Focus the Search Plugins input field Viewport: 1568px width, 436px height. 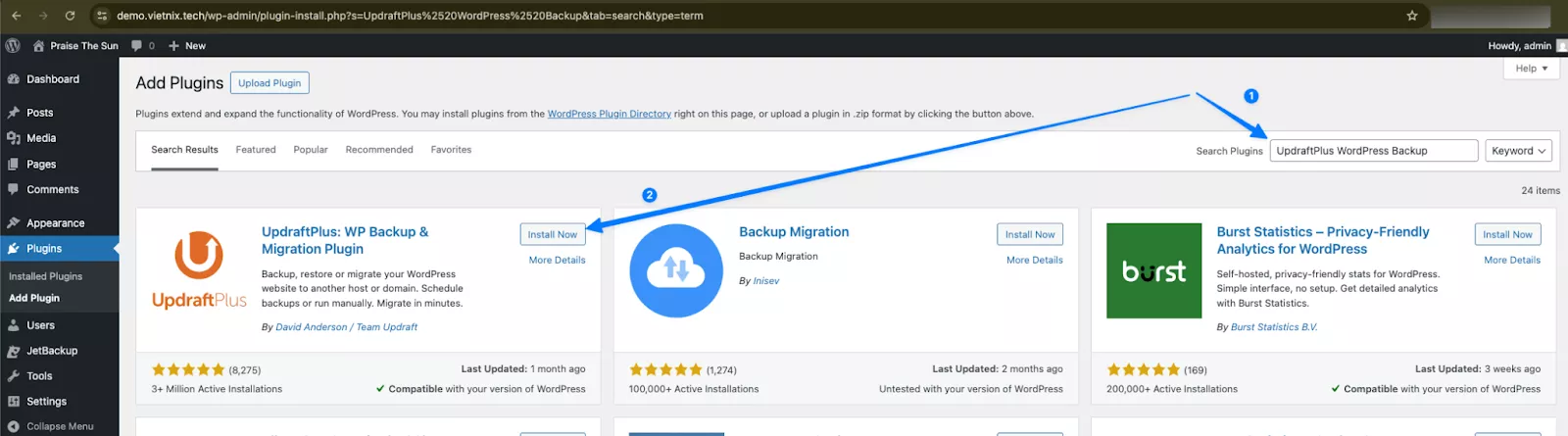[x=1374, y=151]
